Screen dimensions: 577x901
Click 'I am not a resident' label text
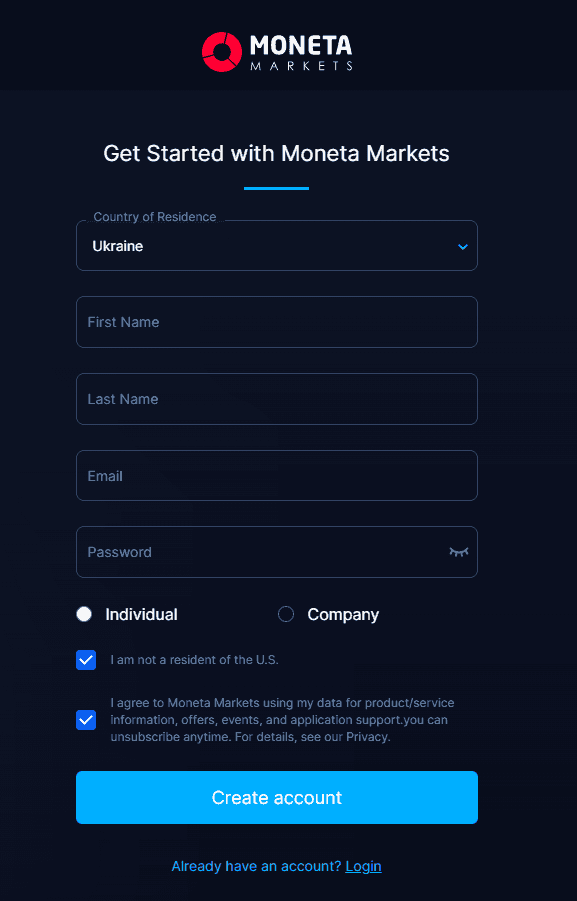coord(194,660)
